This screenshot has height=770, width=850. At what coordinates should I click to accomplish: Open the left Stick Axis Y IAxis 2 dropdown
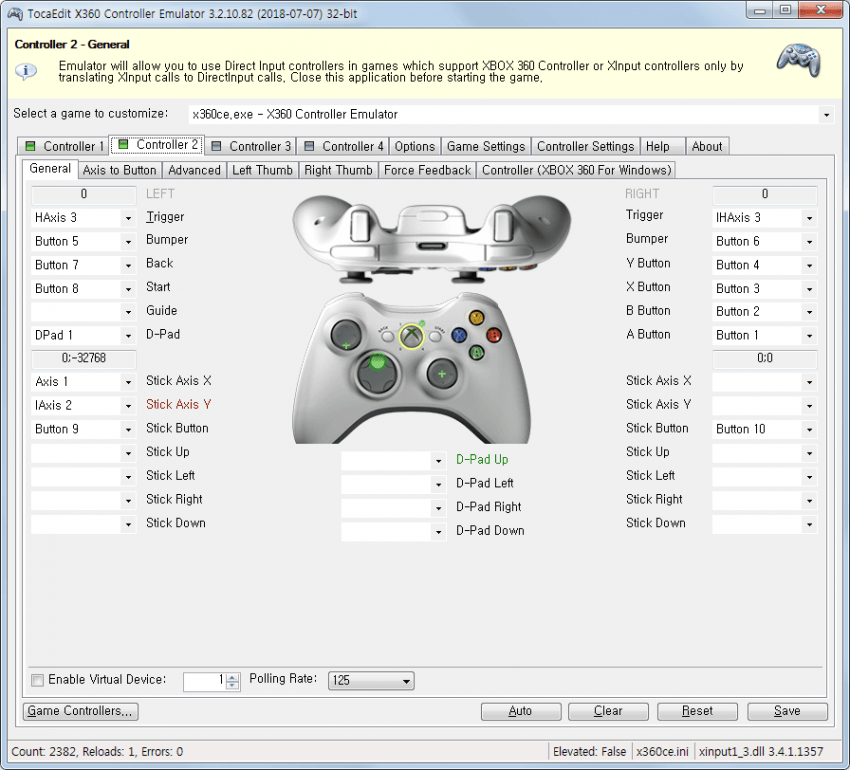click(128, 406)
